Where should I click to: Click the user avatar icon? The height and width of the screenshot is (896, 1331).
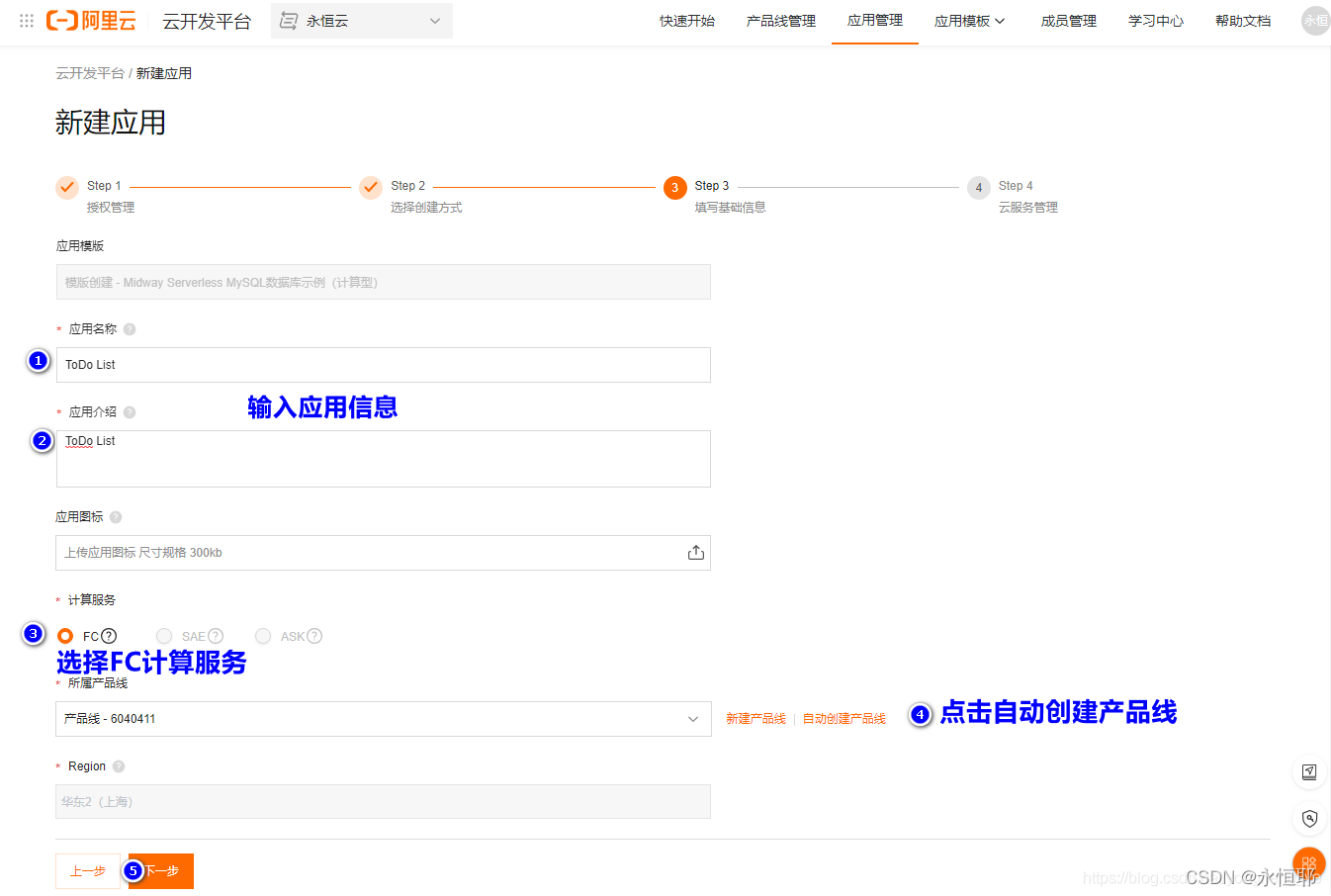pos(1315,21)
